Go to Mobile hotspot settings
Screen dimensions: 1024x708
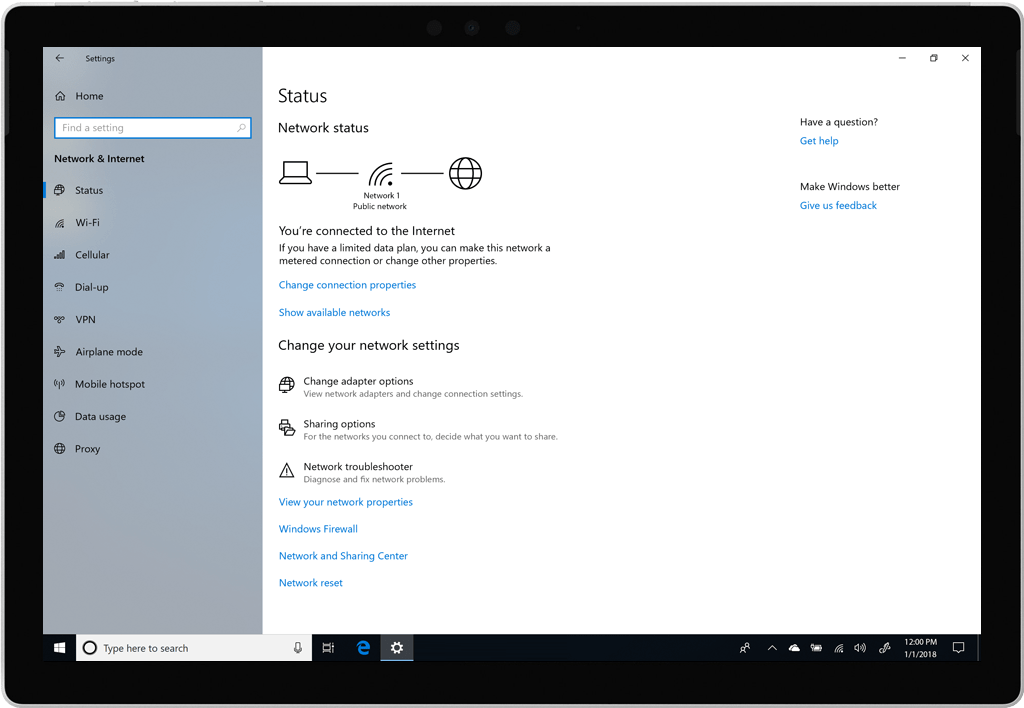click(x=109, y=384)
